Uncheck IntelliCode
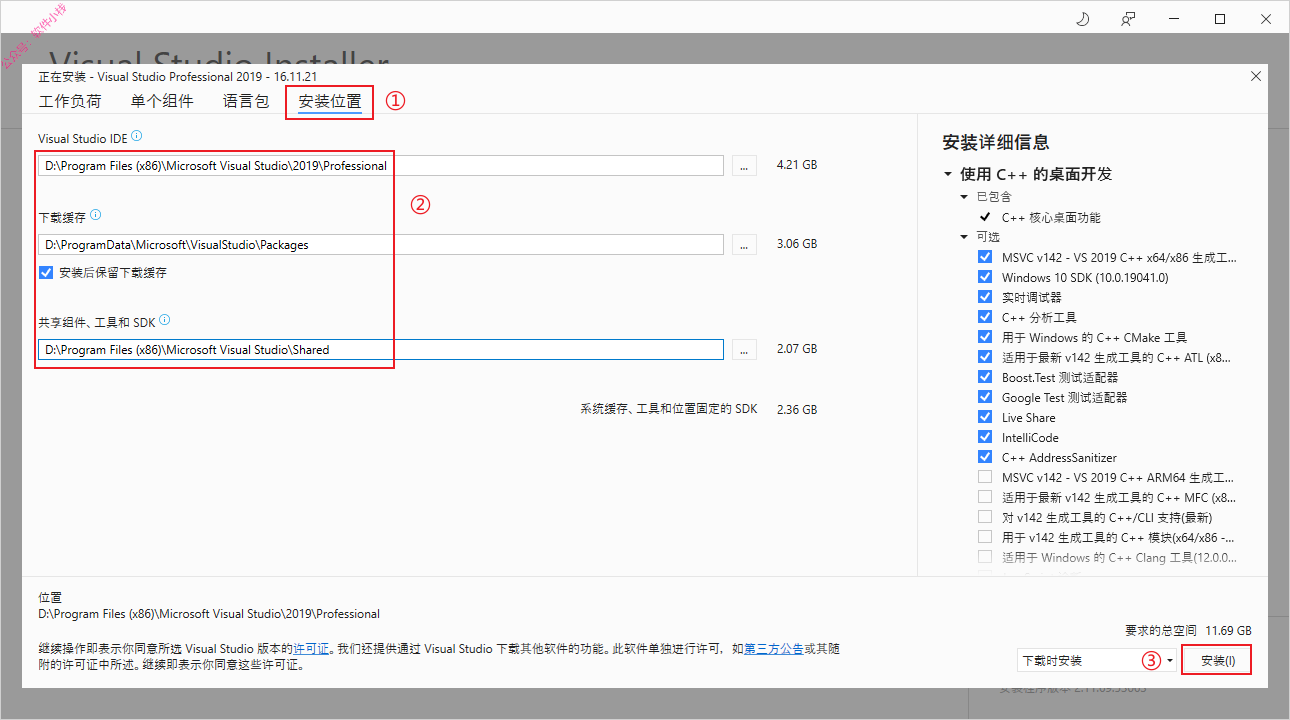 tap(985, 437)
